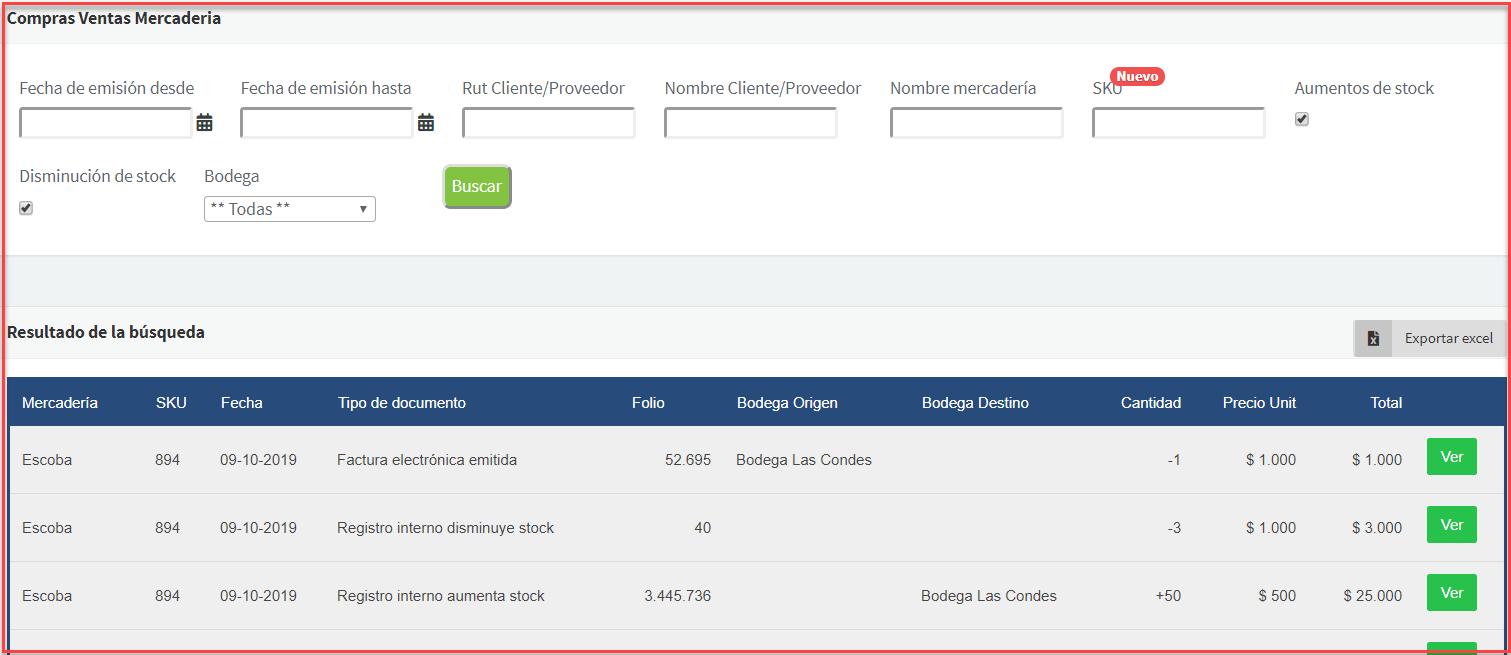Open calendar for Fecha de emisión desde
The height and width of the screenshot is (655, 1511).
(205, 123)
